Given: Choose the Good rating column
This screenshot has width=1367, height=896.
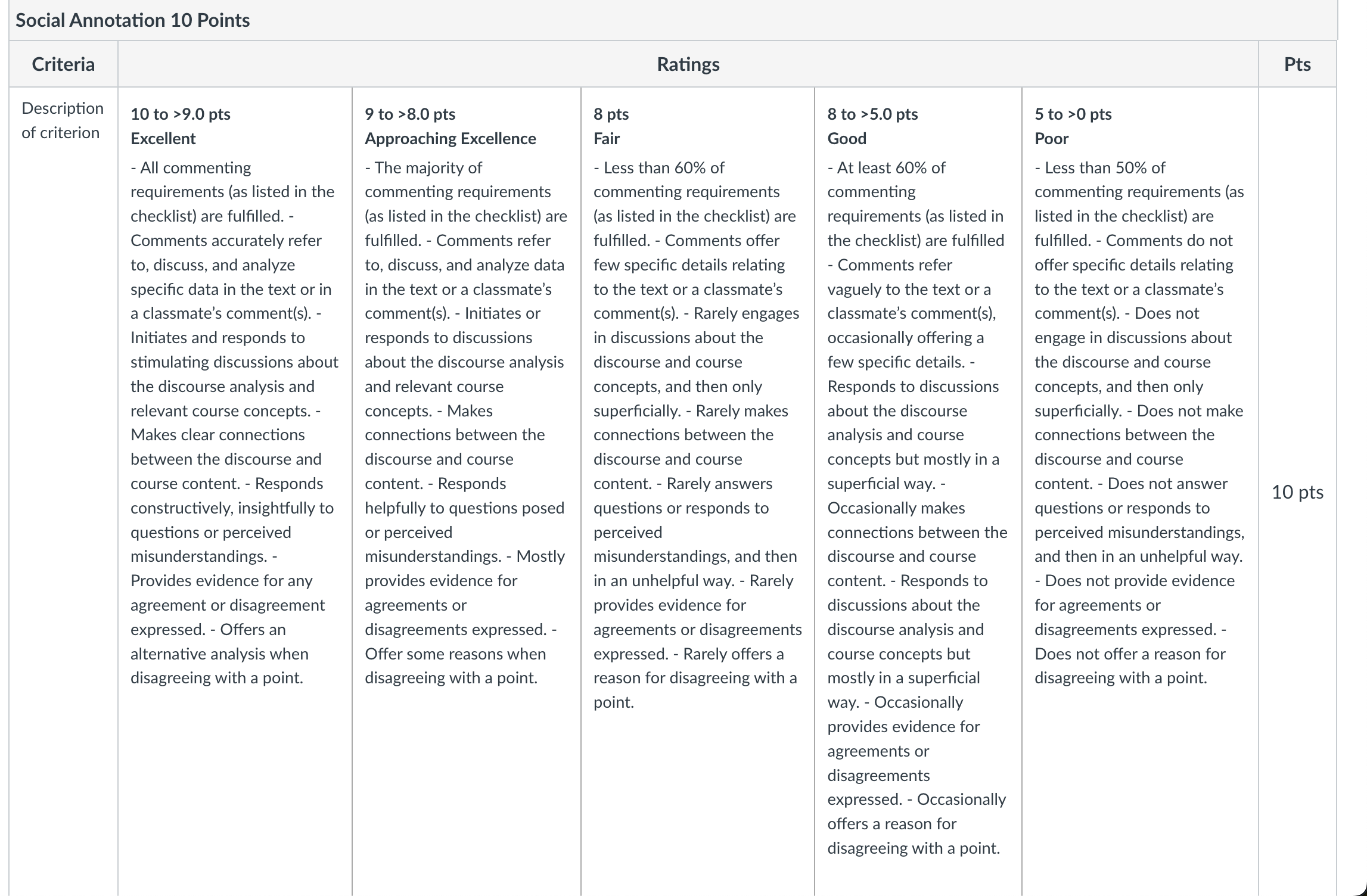Looking at the screenshot, I should click(918, 491).
